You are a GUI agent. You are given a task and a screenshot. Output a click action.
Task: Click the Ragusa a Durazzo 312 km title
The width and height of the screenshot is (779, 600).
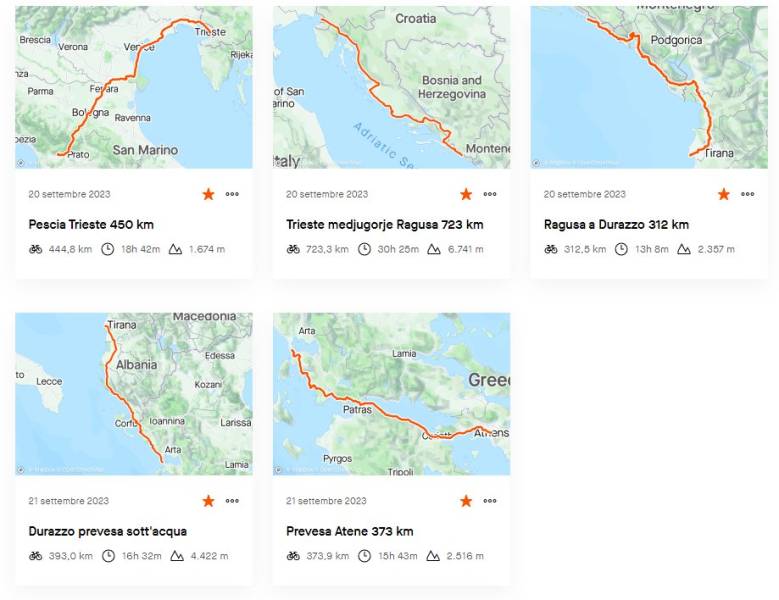pyautogui.click(x=616, y=225)
